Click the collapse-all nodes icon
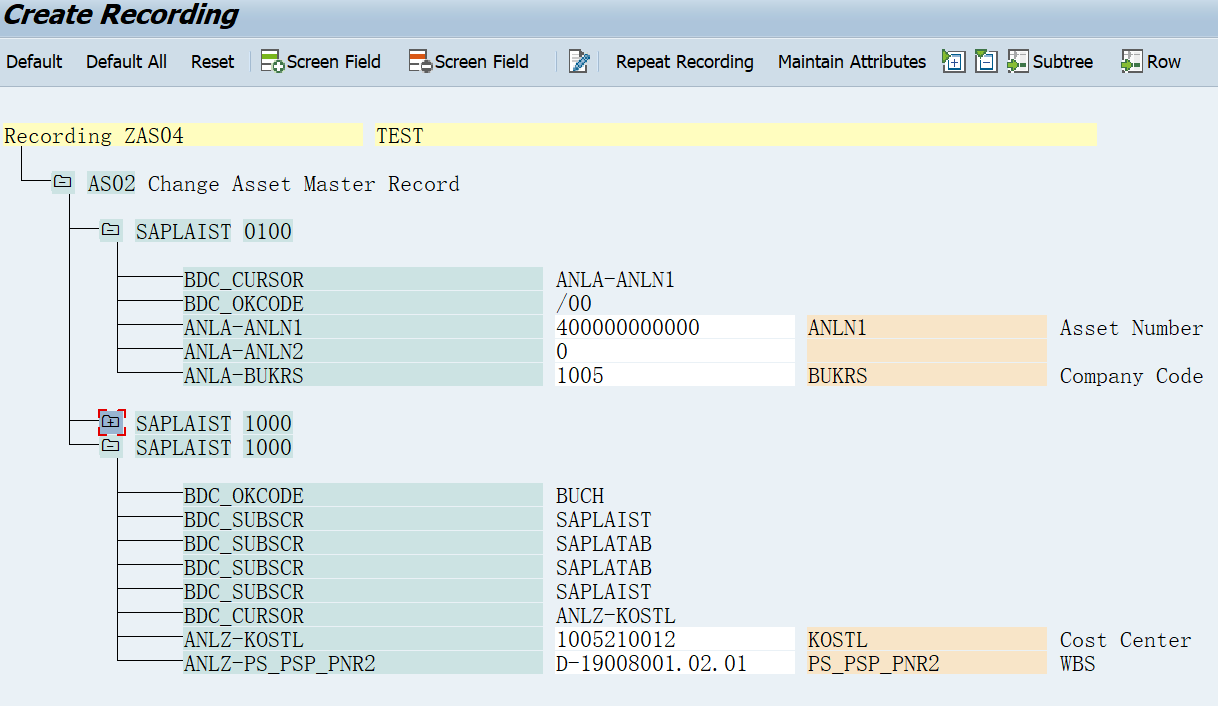The image size is (1218, 706). 986,61
